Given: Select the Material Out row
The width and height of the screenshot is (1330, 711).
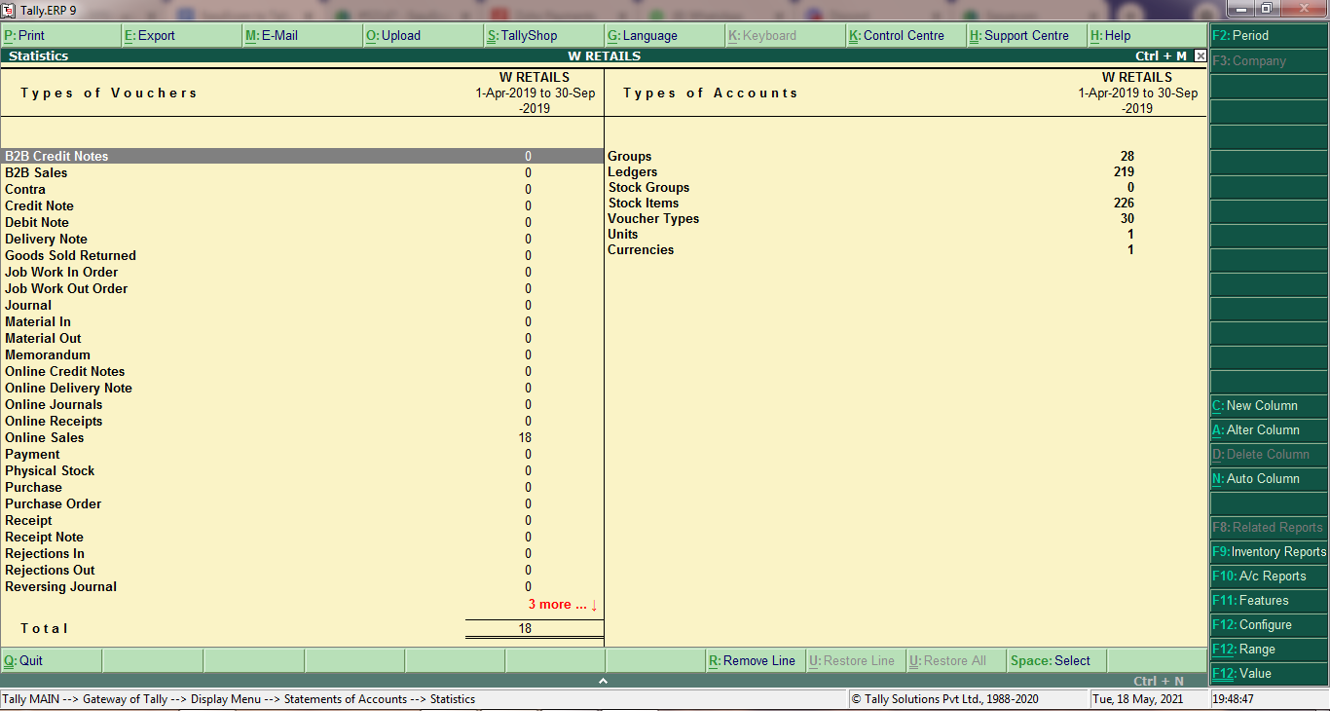Looking at the screenshot, I should [x=302, y=338].
